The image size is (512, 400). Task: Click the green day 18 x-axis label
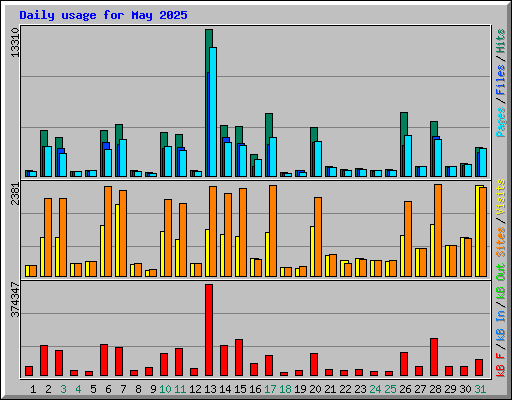[x=285, y=389]
